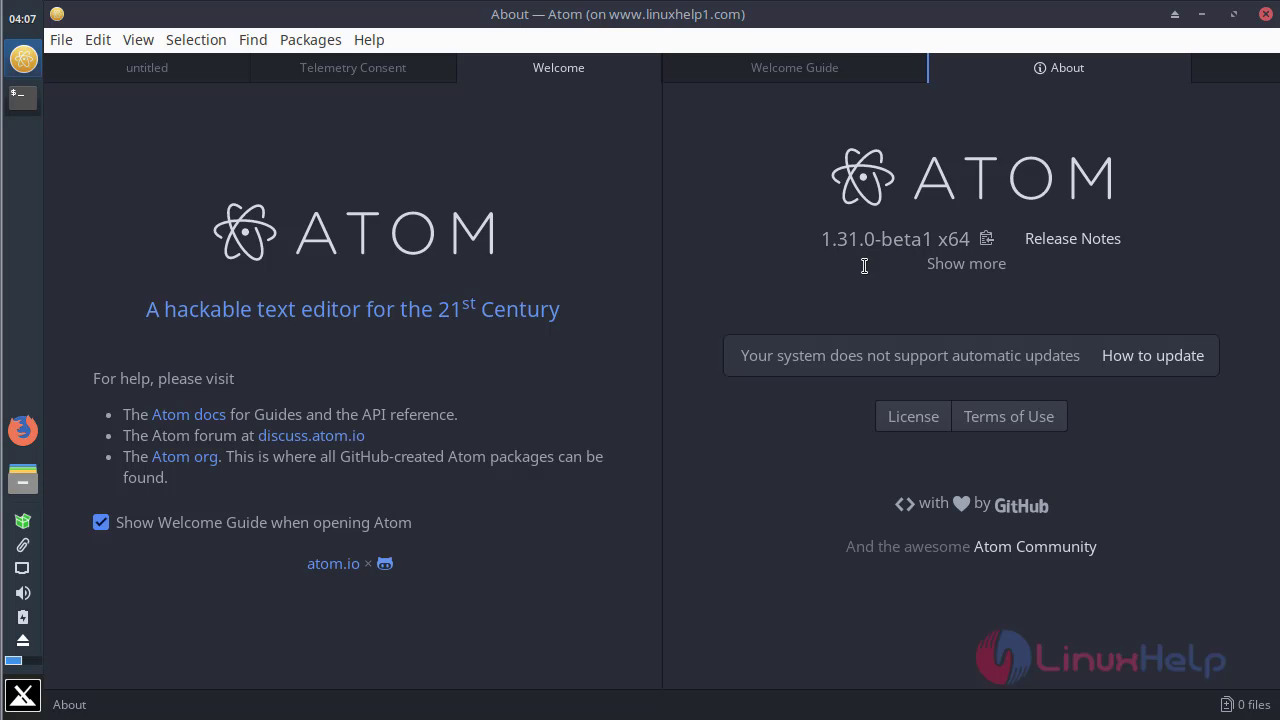Visit the discuss.atom.io forum link
Image resolution: width=1280 pixels, height=720 pixels.
coord(311,435)
